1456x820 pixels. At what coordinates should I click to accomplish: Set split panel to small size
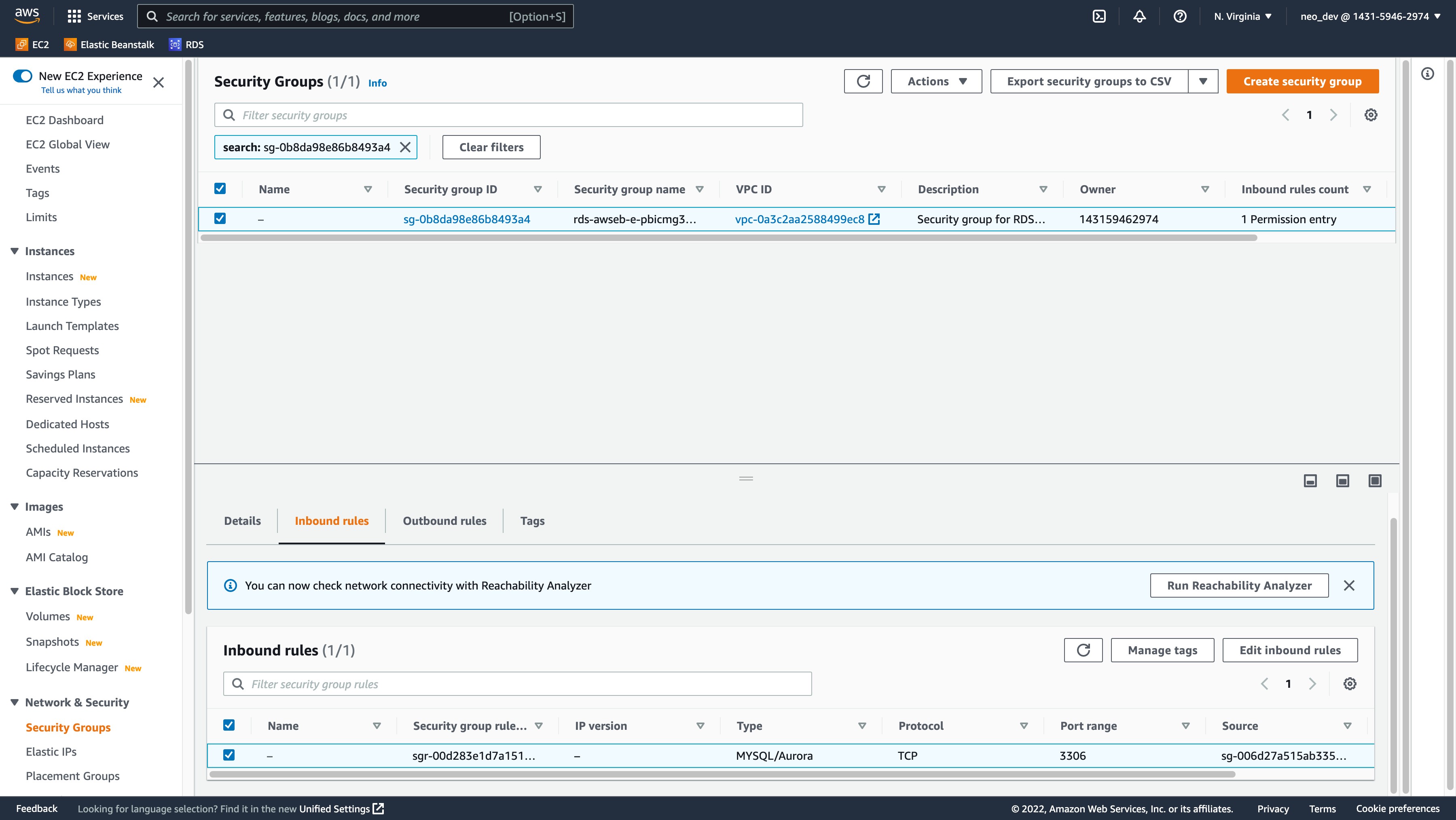(x=1310, y=480)
